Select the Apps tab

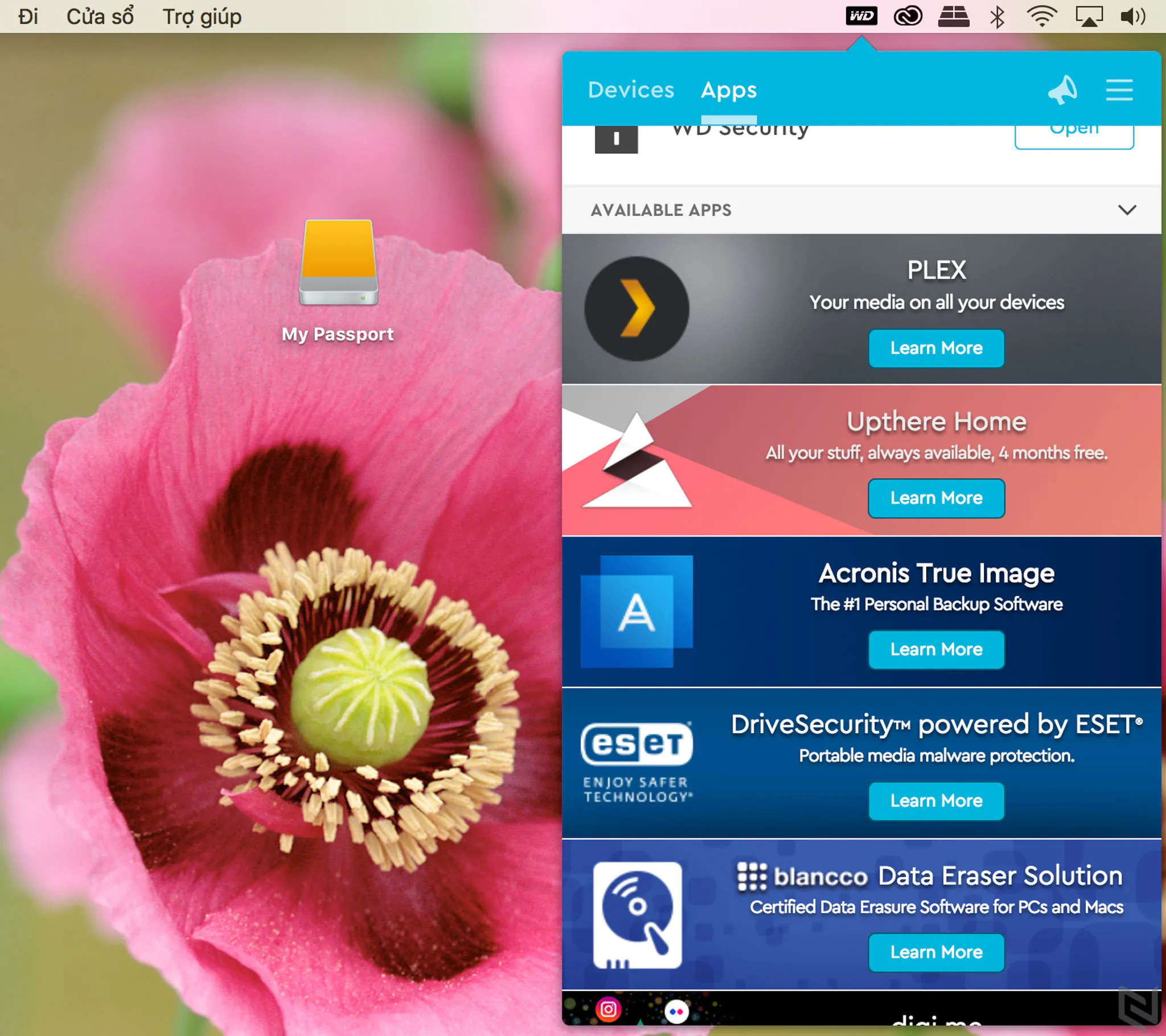[728, 89]
